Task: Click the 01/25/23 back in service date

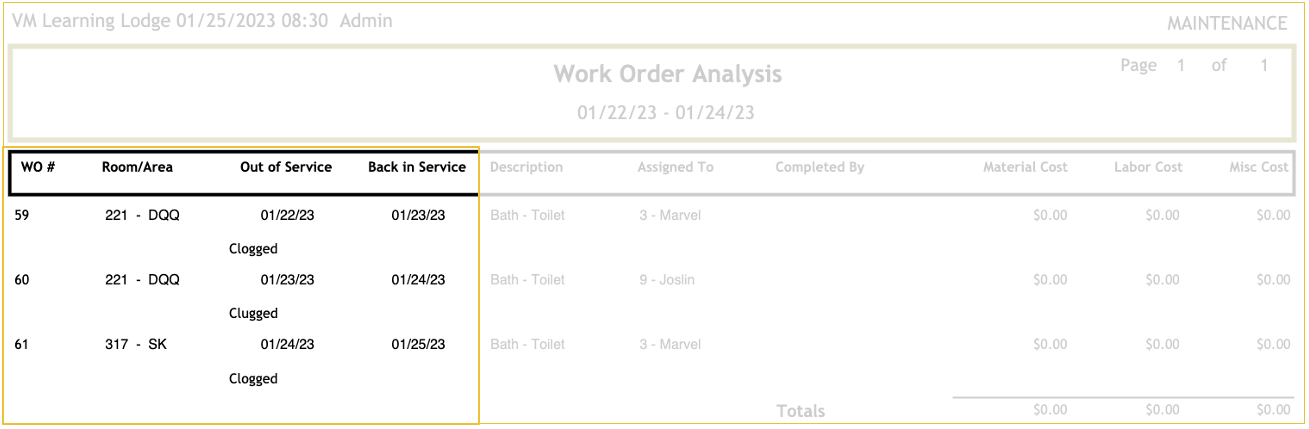Action: point(418,344)
